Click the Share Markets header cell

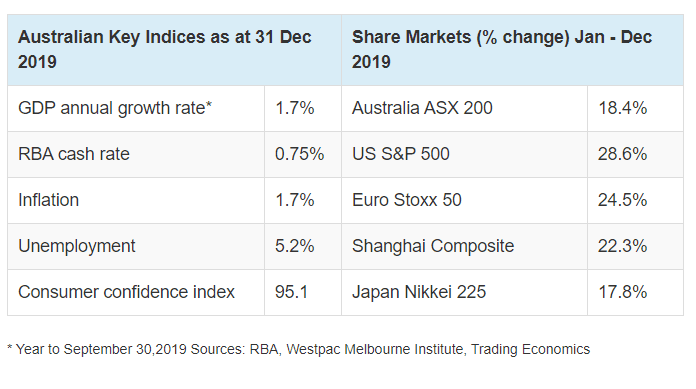tap(512, 50)
